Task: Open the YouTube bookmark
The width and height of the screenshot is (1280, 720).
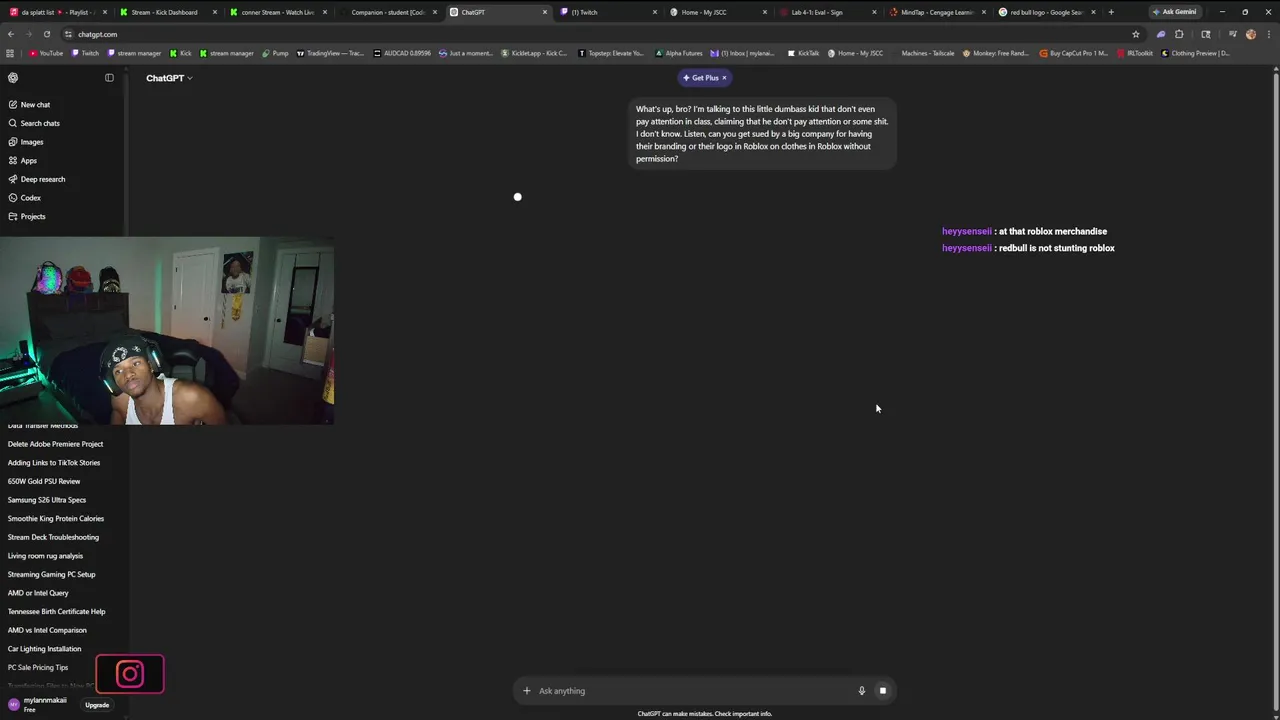Action: 46,53
